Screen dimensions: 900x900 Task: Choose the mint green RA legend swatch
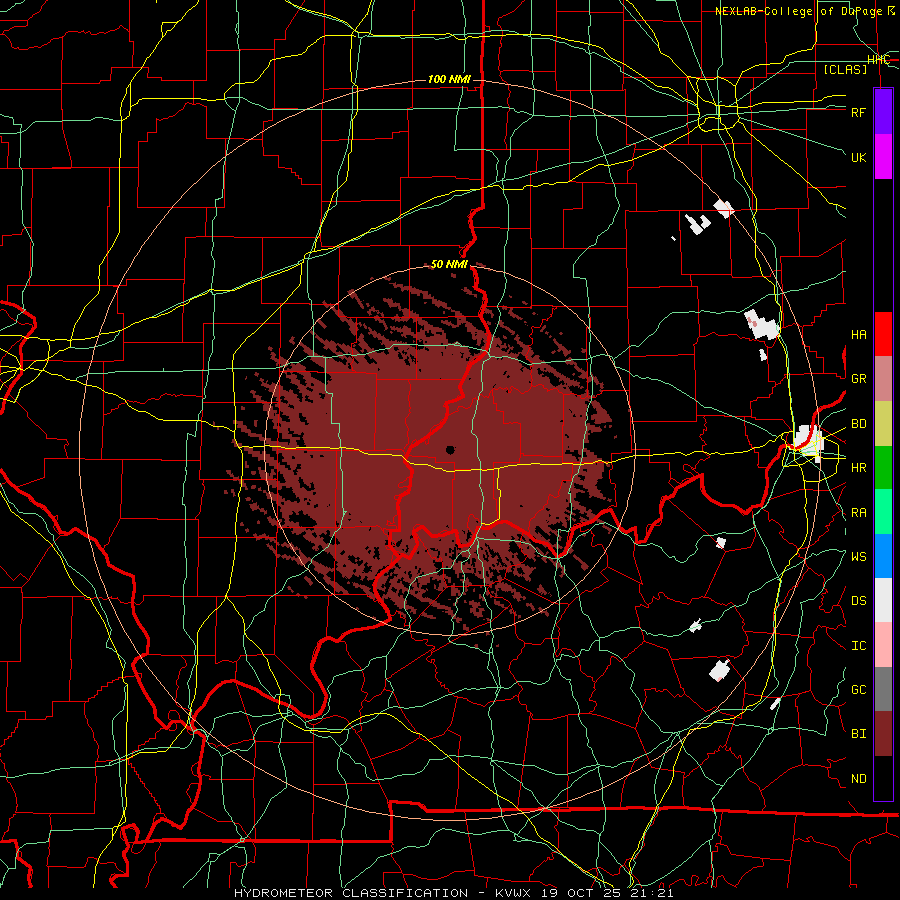coord(883,512)
